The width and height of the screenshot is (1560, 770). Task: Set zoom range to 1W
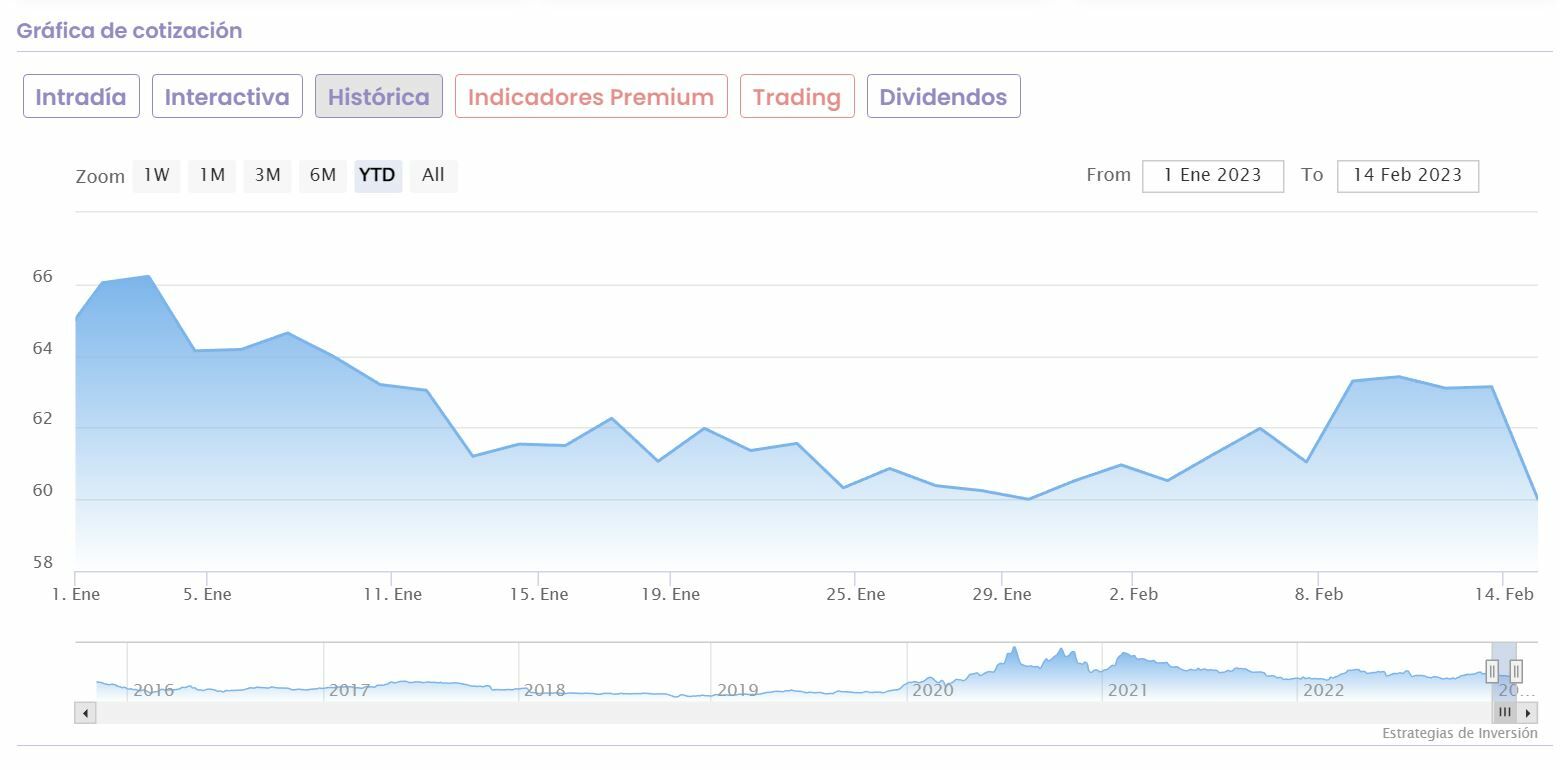pos(156,176)
